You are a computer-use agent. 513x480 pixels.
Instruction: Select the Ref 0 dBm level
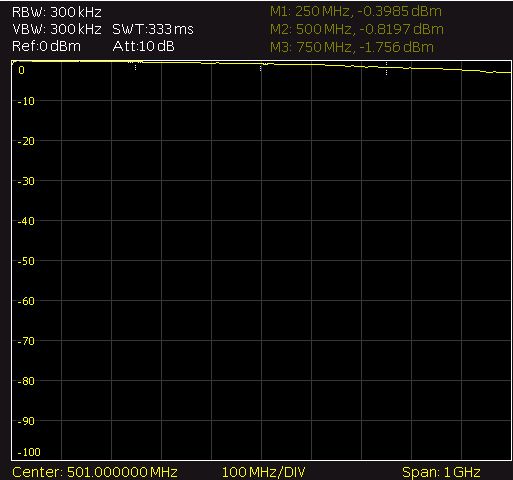[46, 46]
